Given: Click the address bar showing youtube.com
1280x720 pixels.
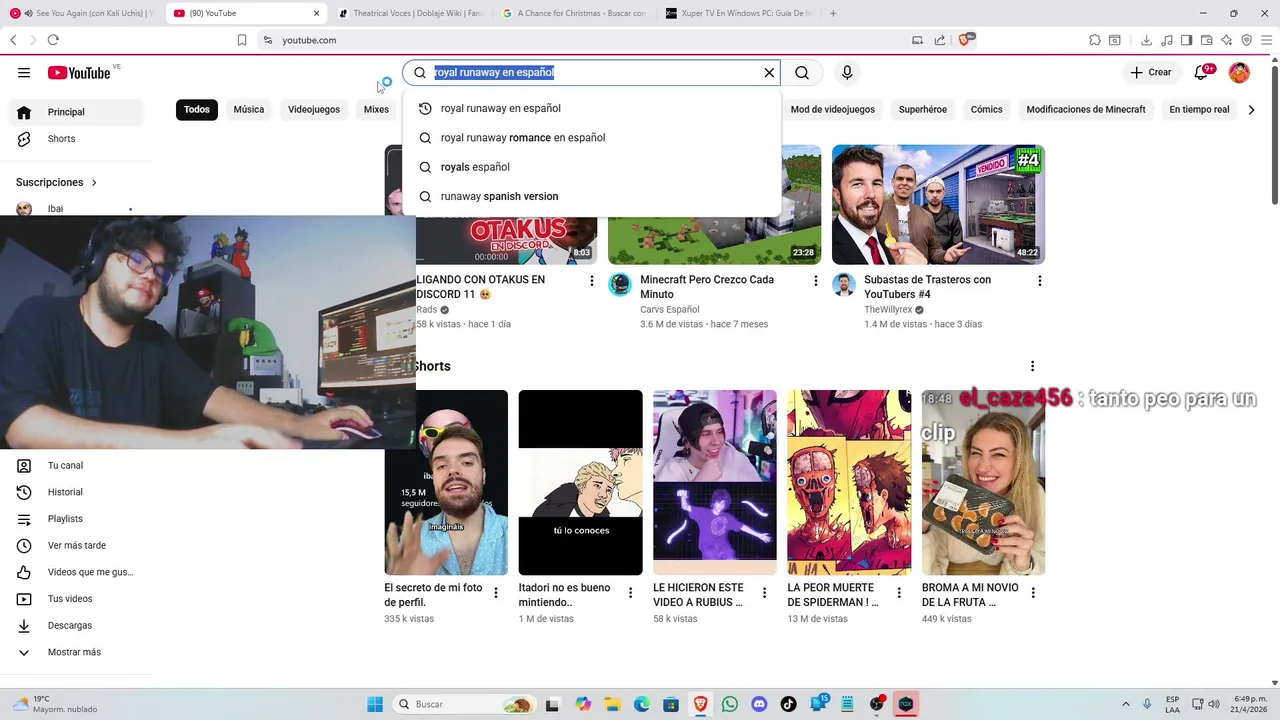Looking at the screenshot, I should coord(309,40).
